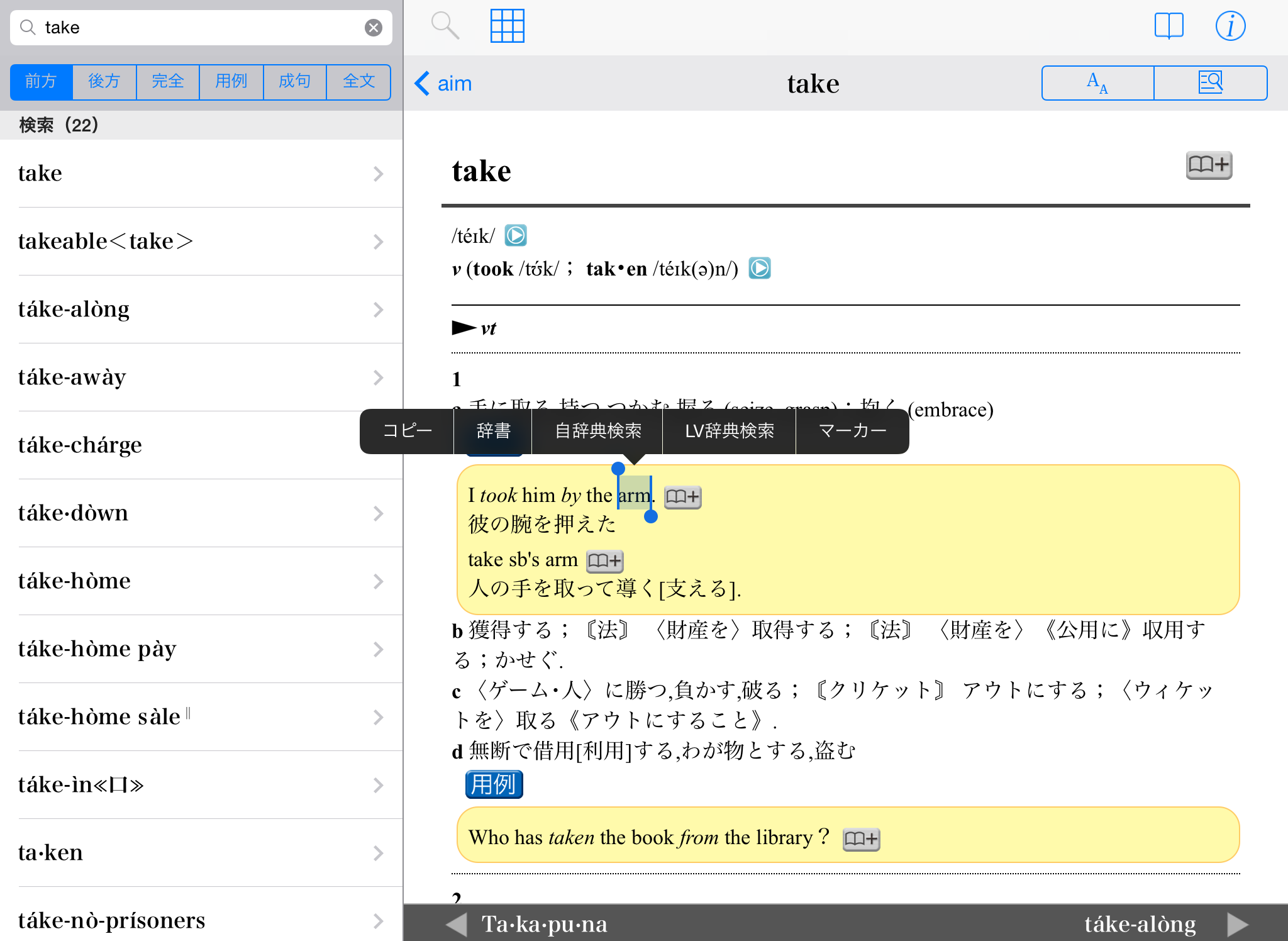
Task: Add 'take sb's arm' example to wordbook
Action: pyautogui.click(x=604, y=560)
